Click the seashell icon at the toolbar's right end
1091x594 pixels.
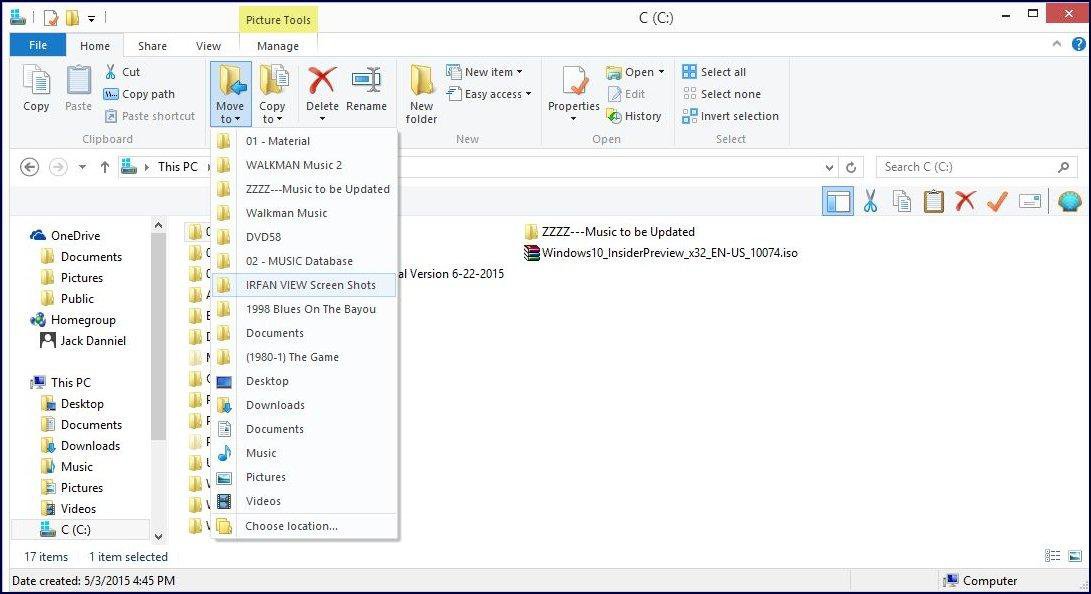tap(1069, 201)
